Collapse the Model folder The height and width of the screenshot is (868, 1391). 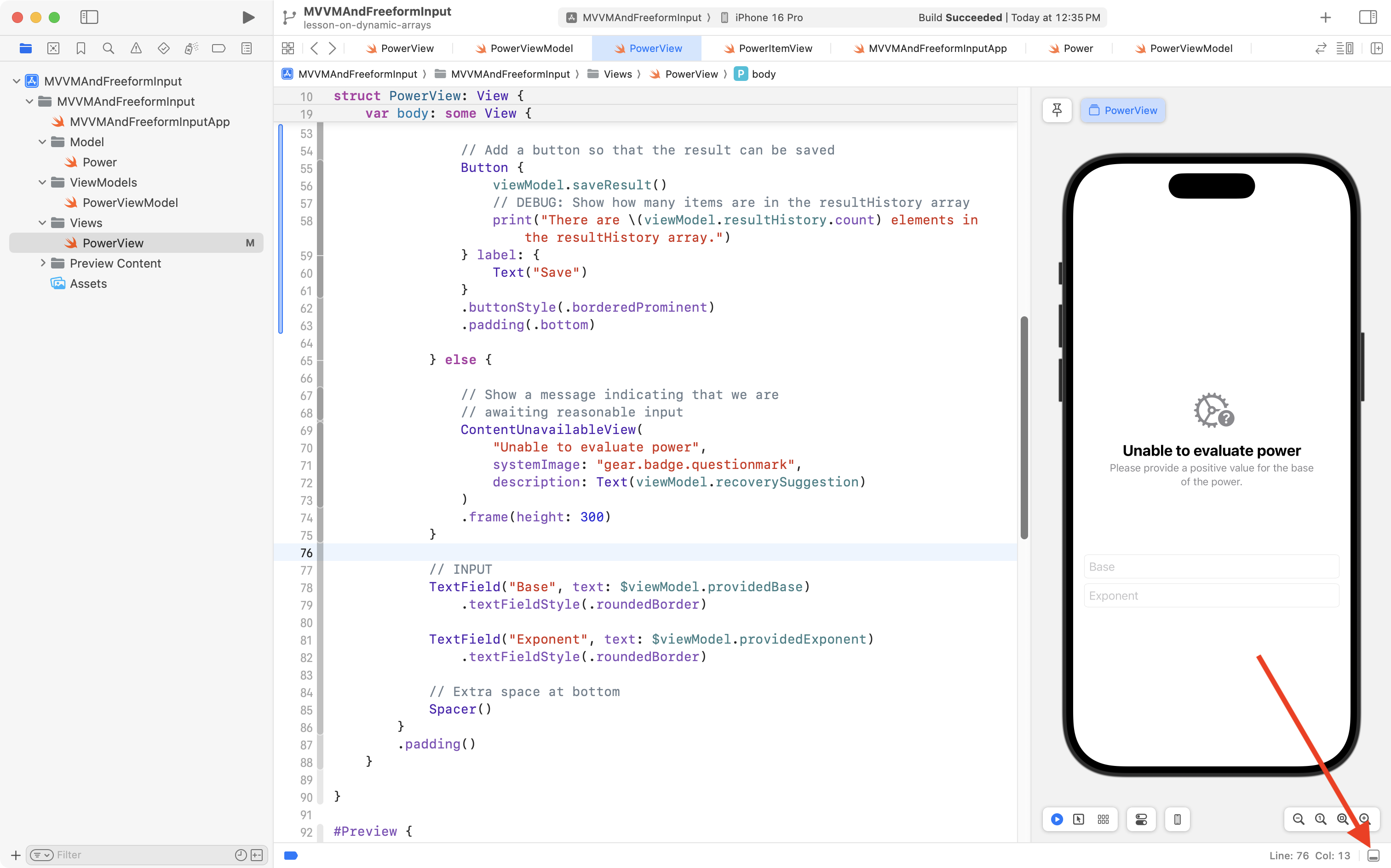pos(42,142)
